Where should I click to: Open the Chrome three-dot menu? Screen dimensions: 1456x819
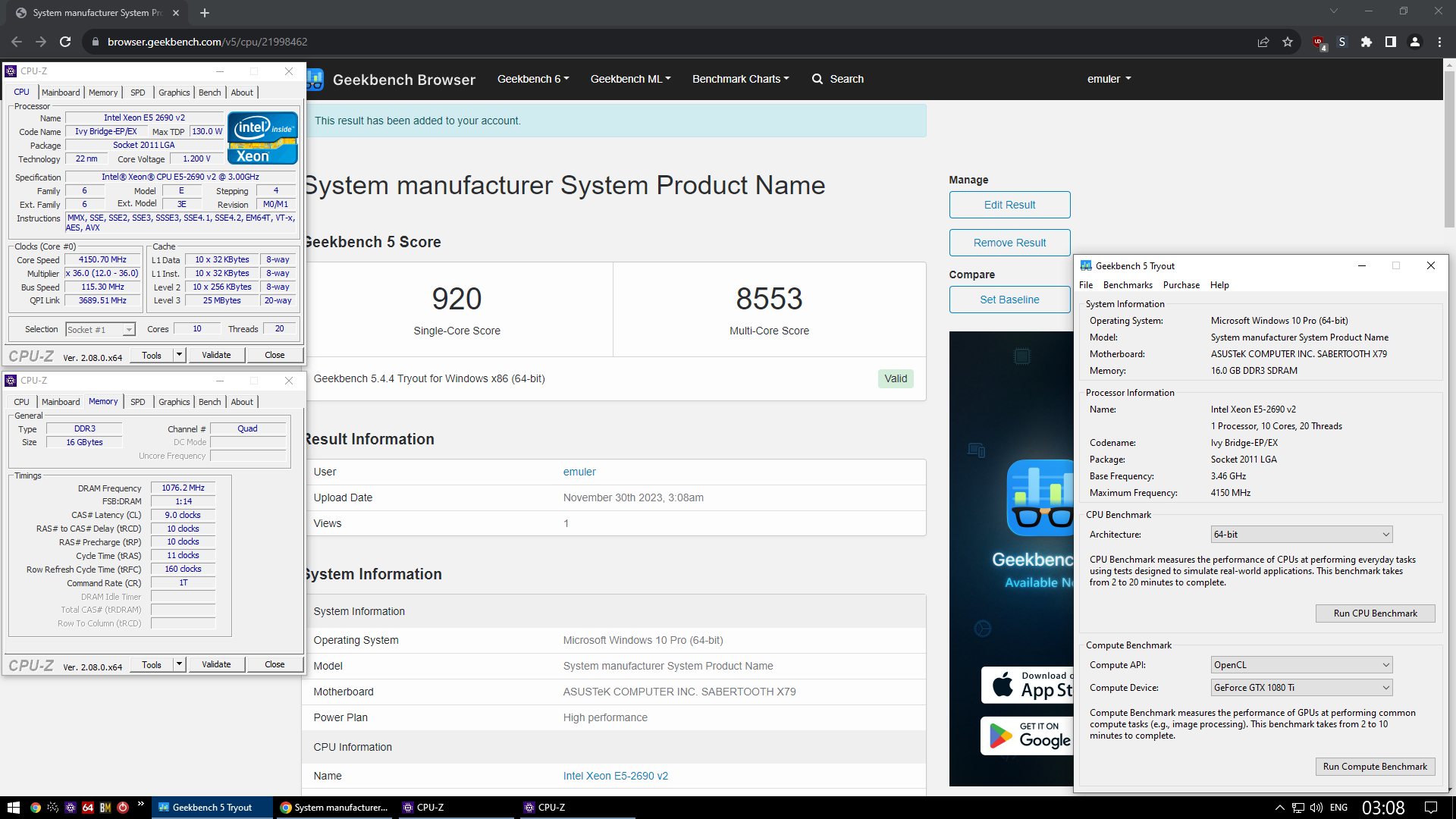click(1439, 42)
